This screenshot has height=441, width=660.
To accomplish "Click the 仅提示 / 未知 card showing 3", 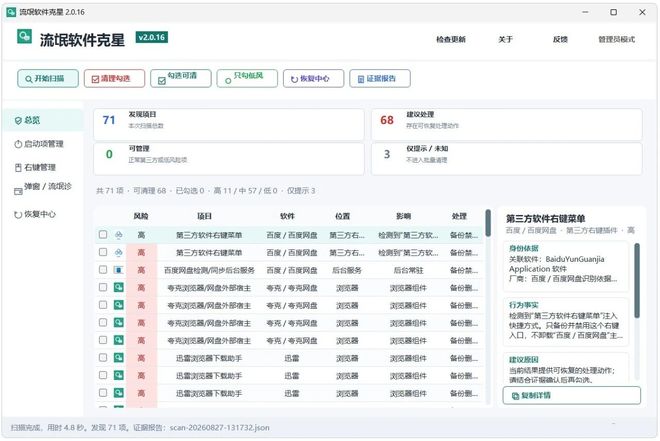I will [507, 159].
